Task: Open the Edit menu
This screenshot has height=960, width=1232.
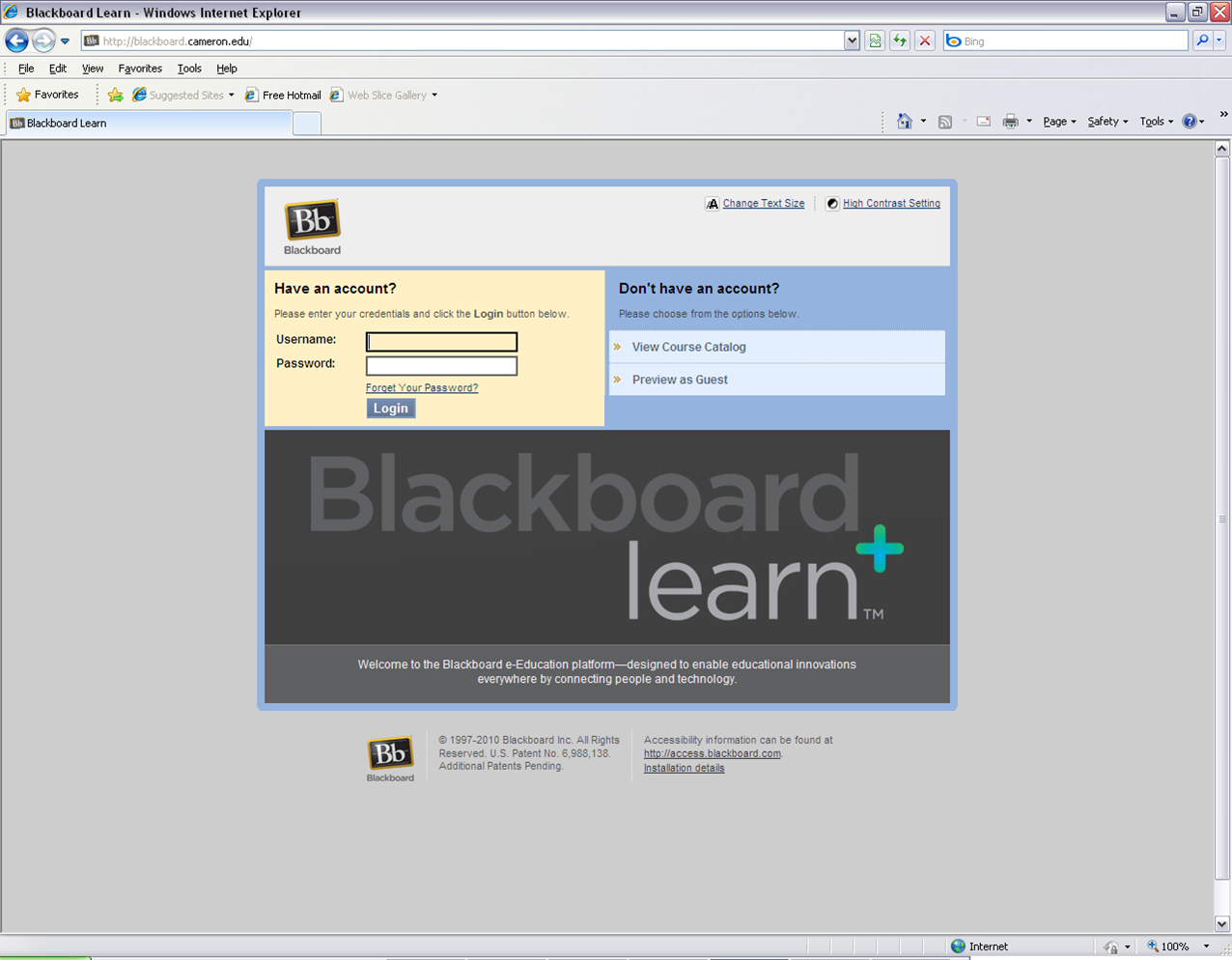Action: 58,69
